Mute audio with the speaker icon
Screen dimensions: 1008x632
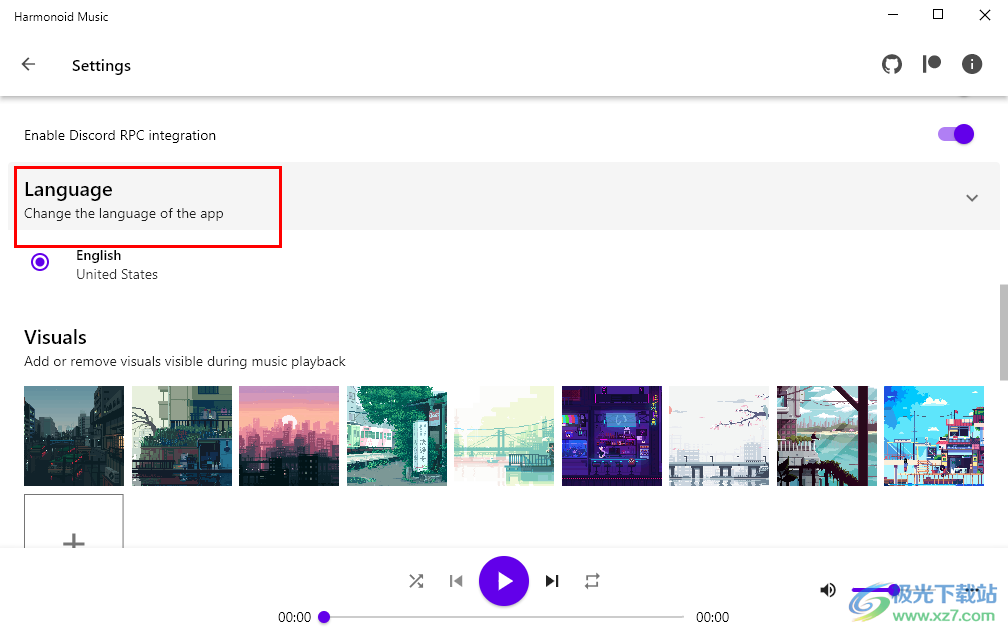click(x=828, y=590)
